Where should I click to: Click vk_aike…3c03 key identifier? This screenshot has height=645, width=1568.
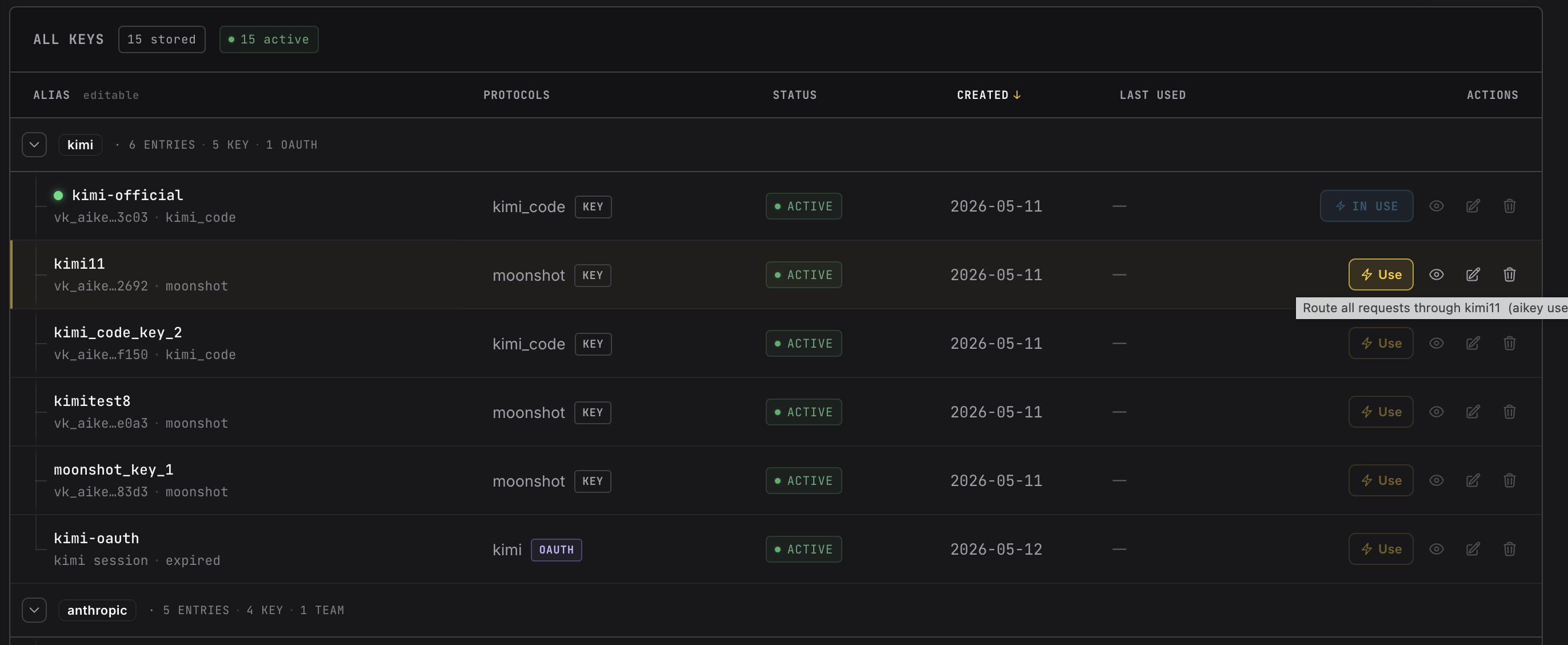101,217
